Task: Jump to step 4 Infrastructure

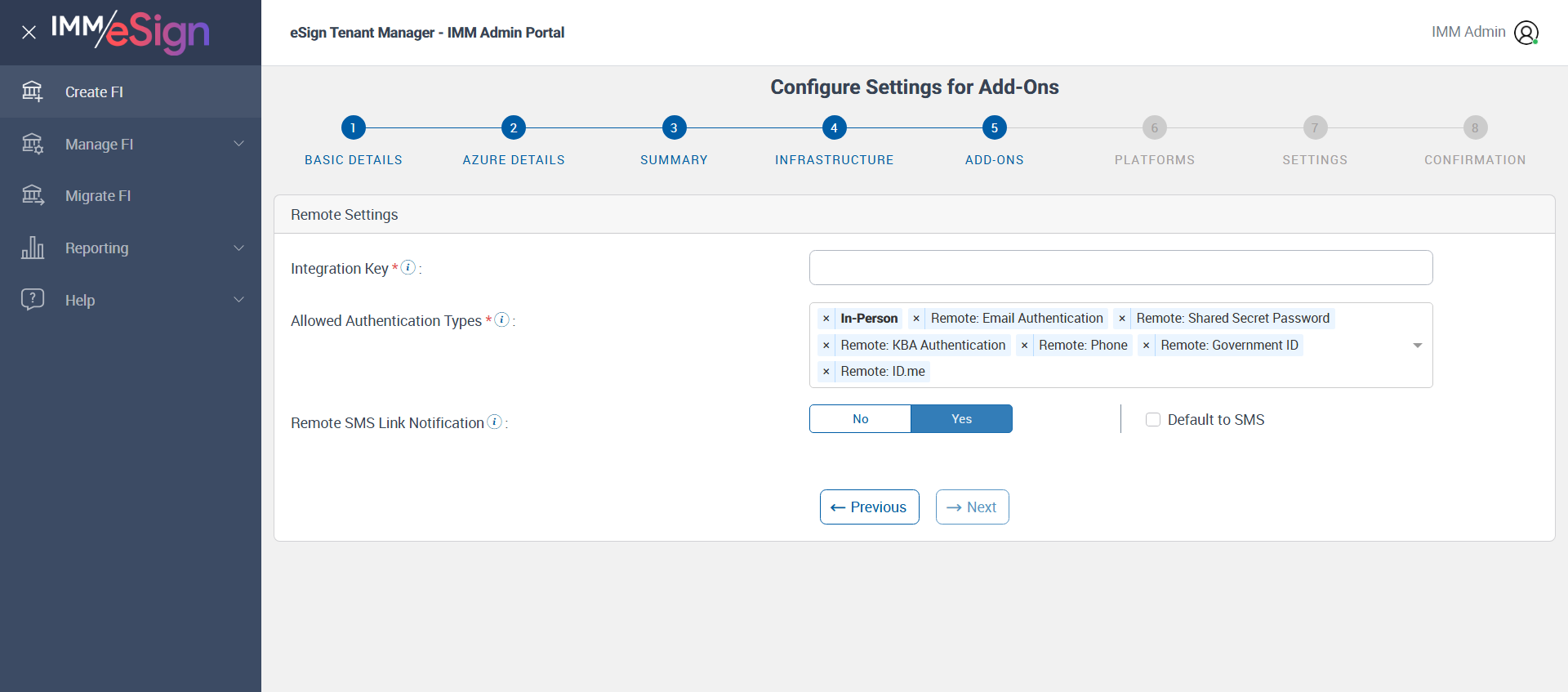Action: (x=834, y=127)
